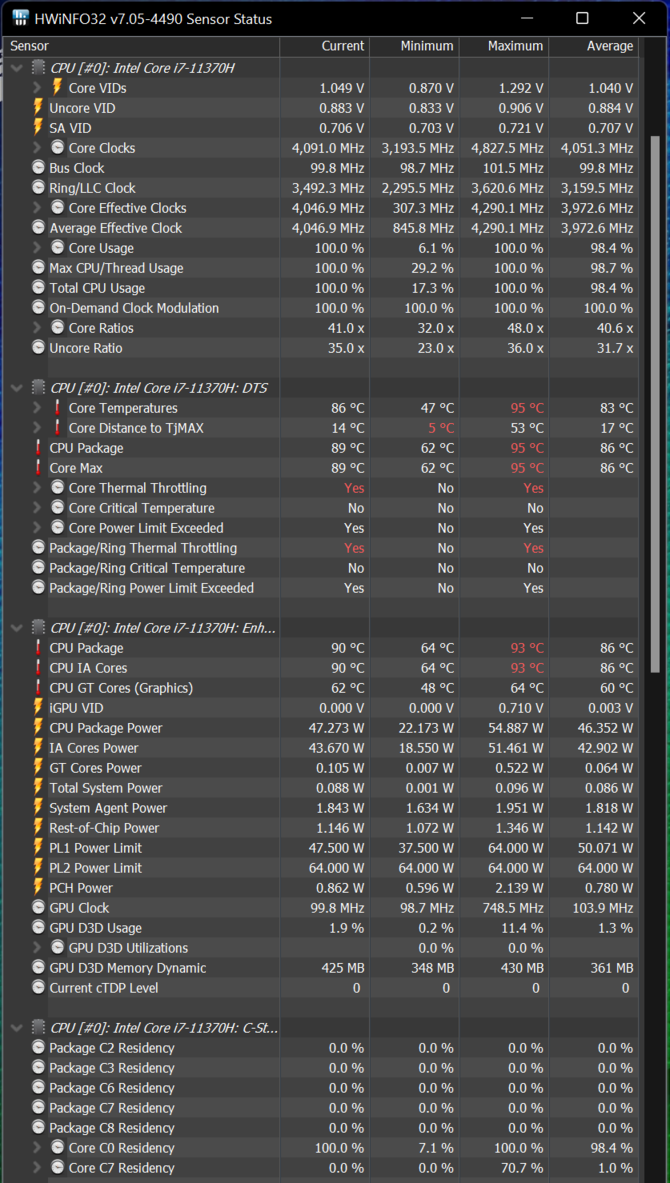Expand the Core Ratios row
Screen dimensions: 670x1183
tap(37, 327)
